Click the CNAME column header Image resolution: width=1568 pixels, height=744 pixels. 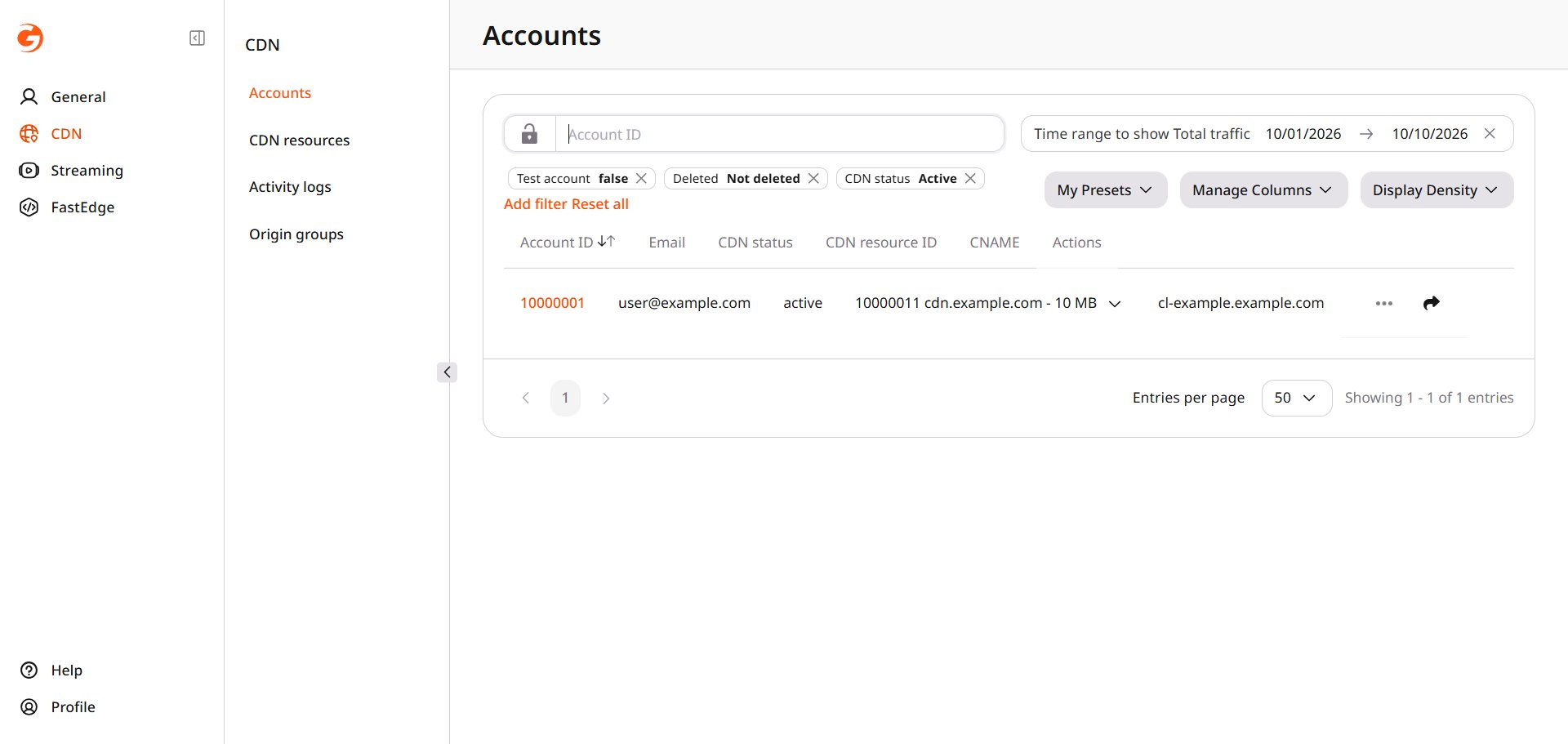(x=995, y=243)
